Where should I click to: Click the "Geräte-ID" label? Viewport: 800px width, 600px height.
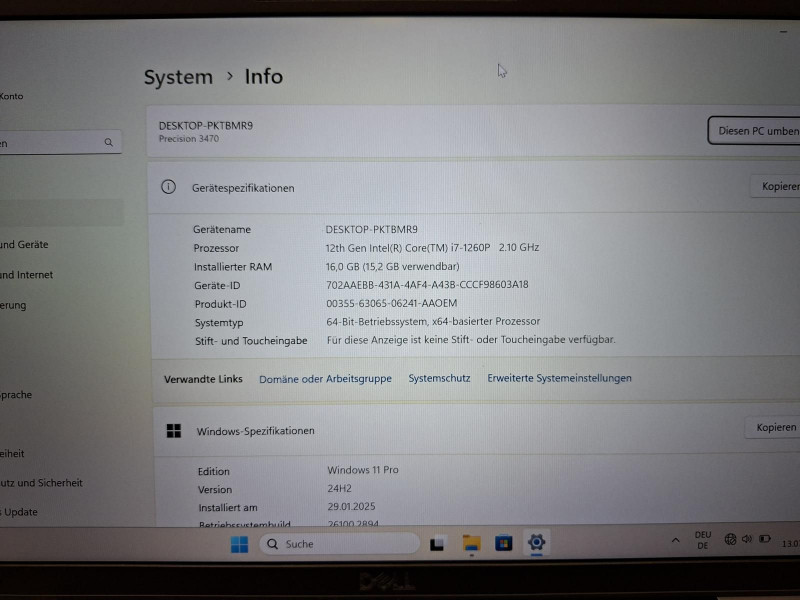tap(217, 286)
